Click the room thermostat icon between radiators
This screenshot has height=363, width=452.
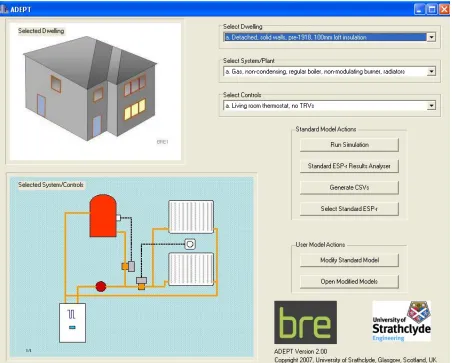point(190,244)
